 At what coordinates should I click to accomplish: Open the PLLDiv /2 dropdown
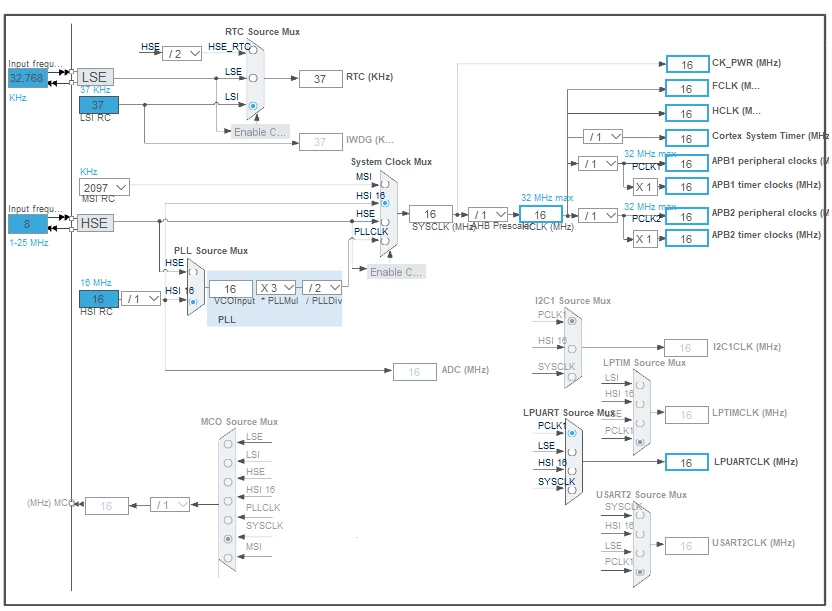click(x=322, y=287)
